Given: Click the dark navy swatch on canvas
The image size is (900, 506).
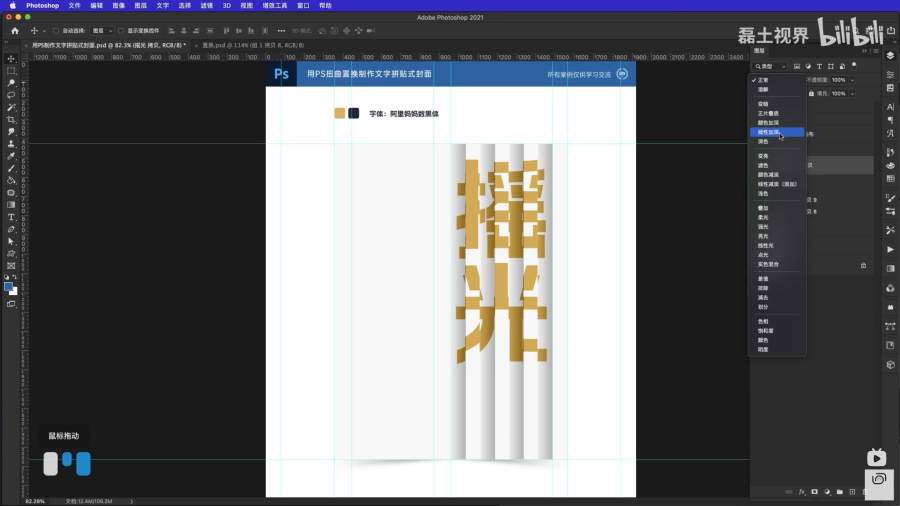Looking at the screenshot, I should (354, 113).
